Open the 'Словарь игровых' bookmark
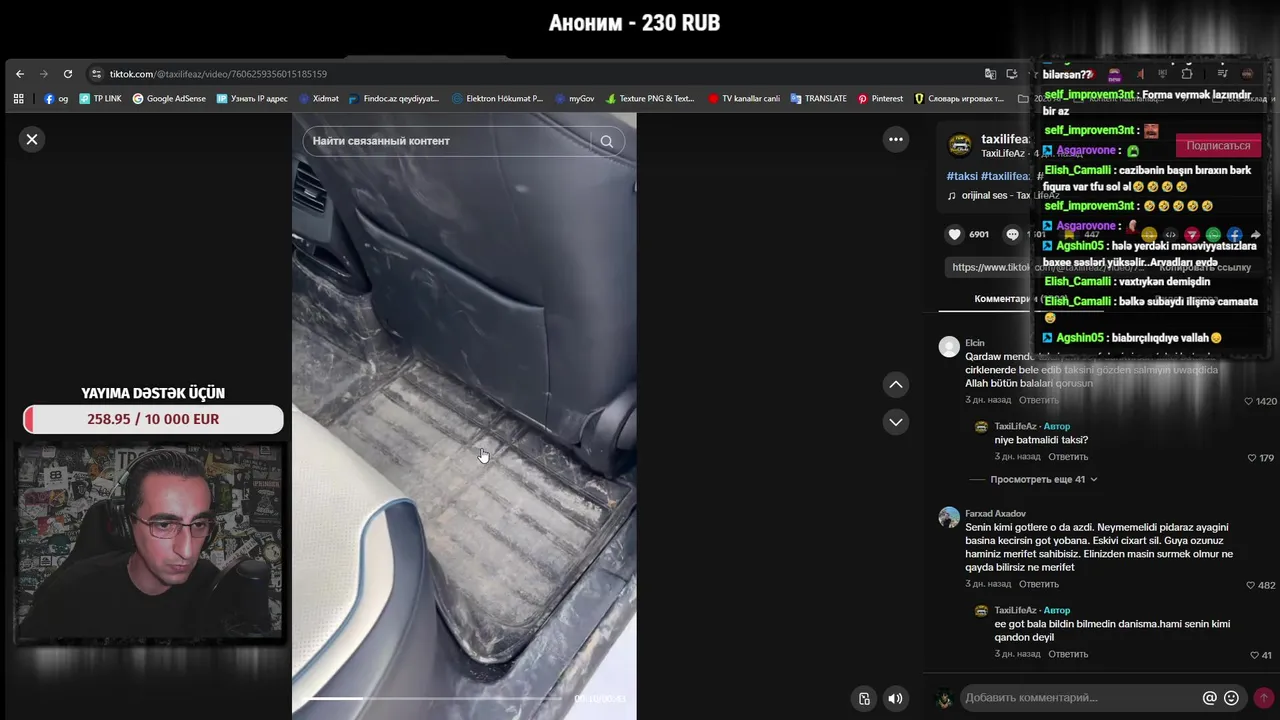 [959, 99]
